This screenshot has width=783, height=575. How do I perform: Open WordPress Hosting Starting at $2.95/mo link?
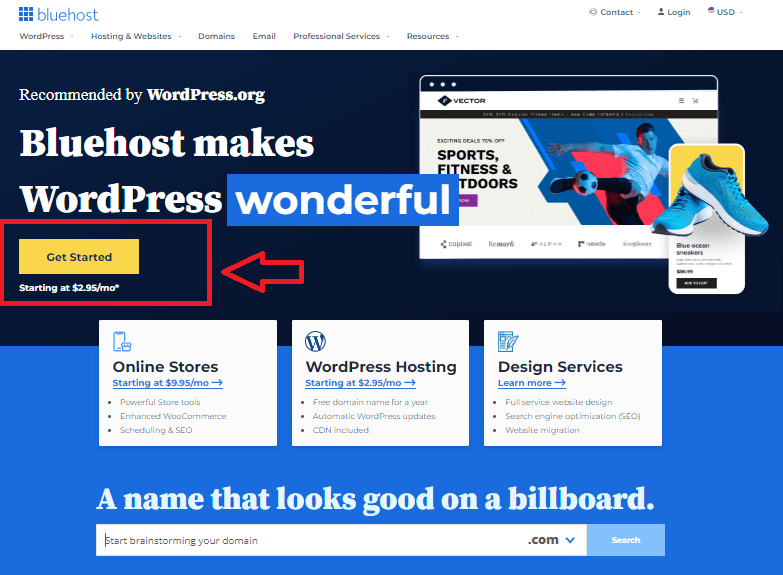(x=360, y=383)
